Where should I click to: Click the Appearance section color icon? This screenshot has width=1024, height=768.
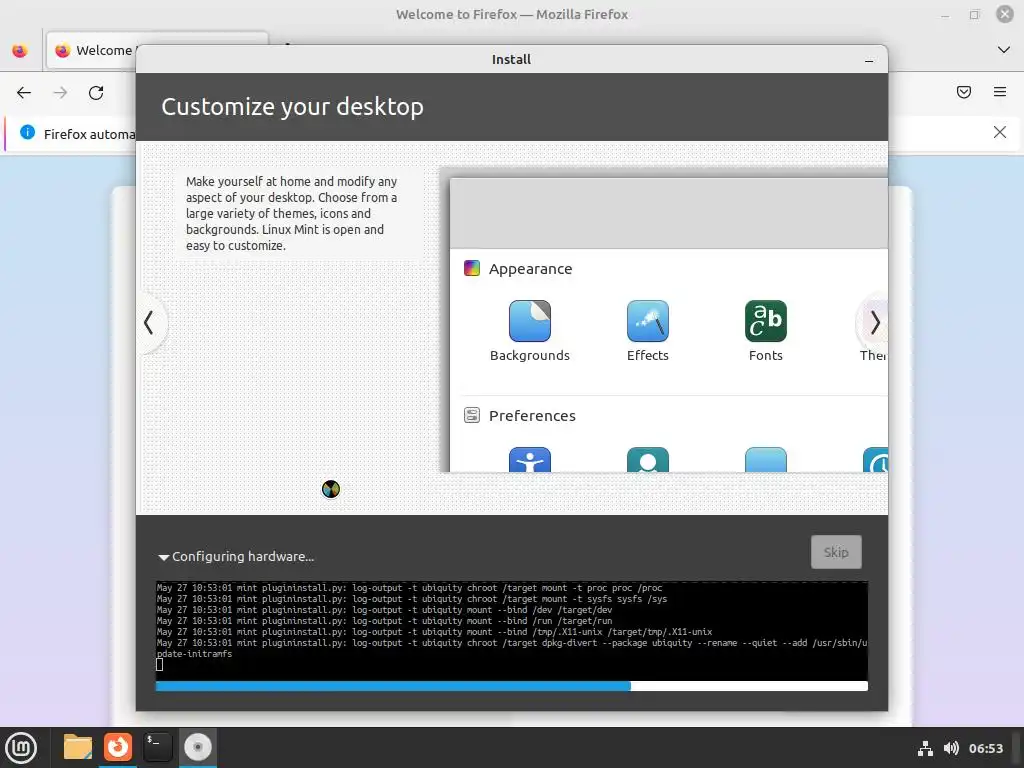point(472,268)
